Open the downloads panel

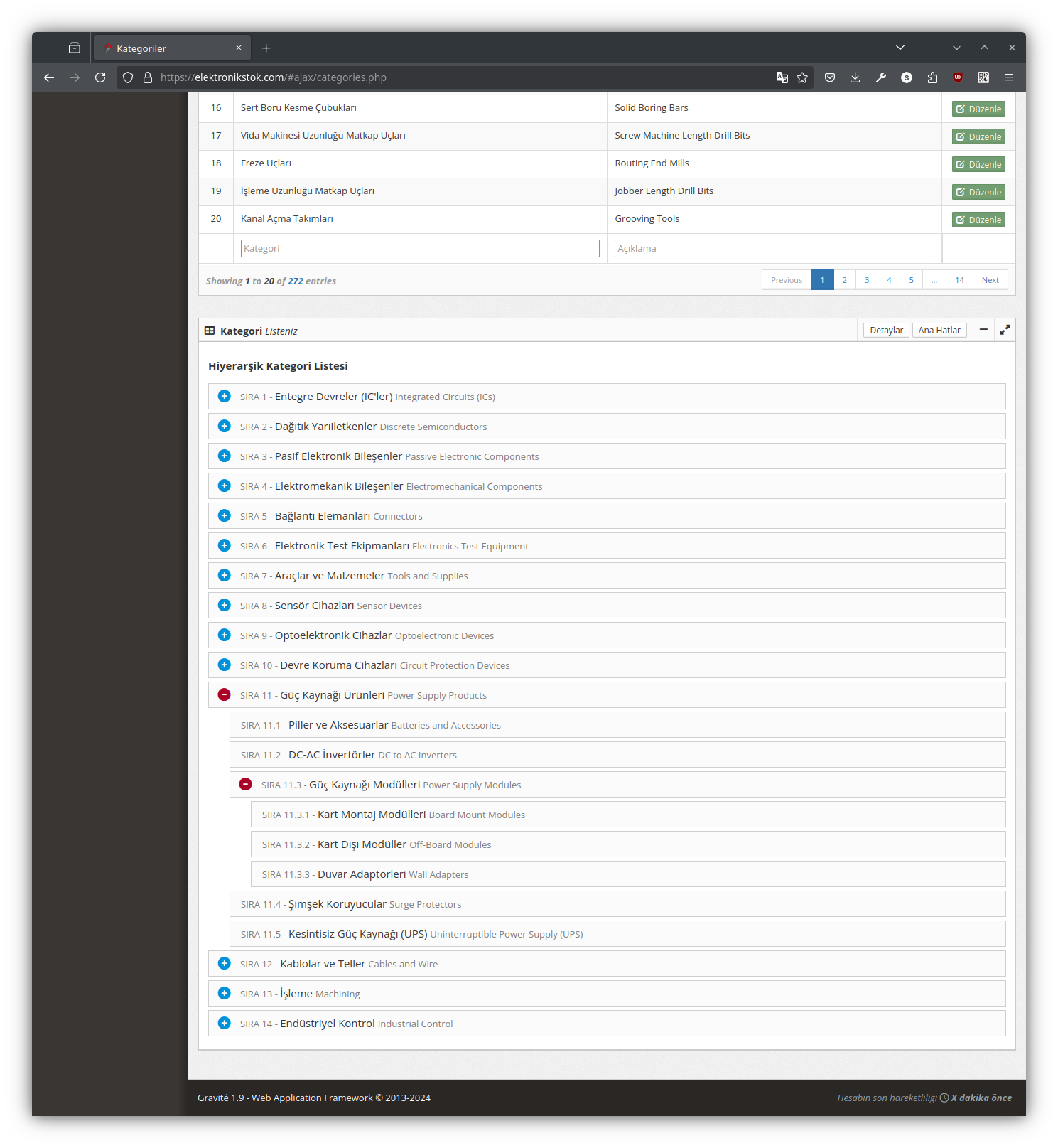[x=855, y=77]
